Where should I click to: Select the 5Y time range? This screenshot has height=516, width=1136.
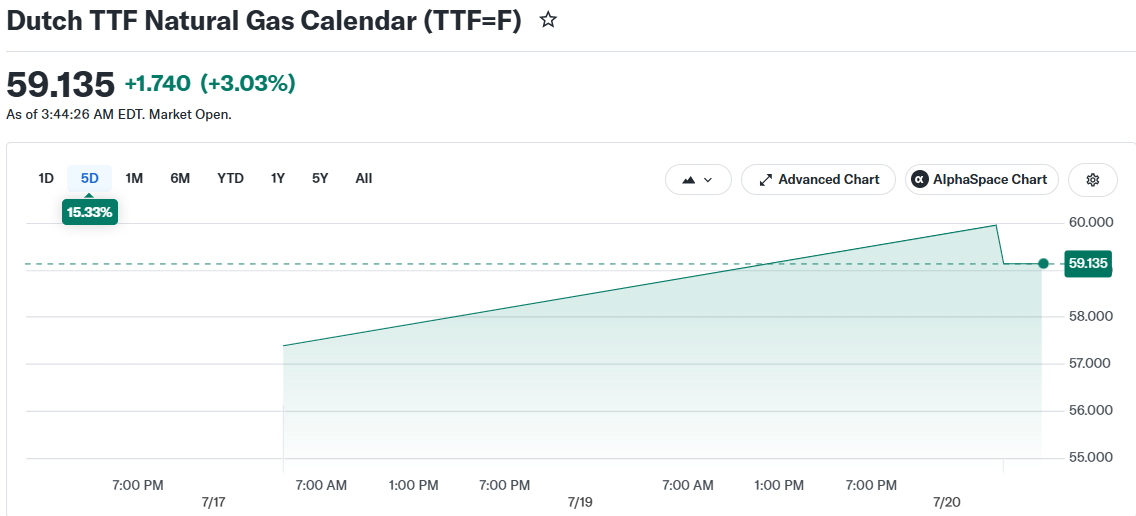pos(320,178)
